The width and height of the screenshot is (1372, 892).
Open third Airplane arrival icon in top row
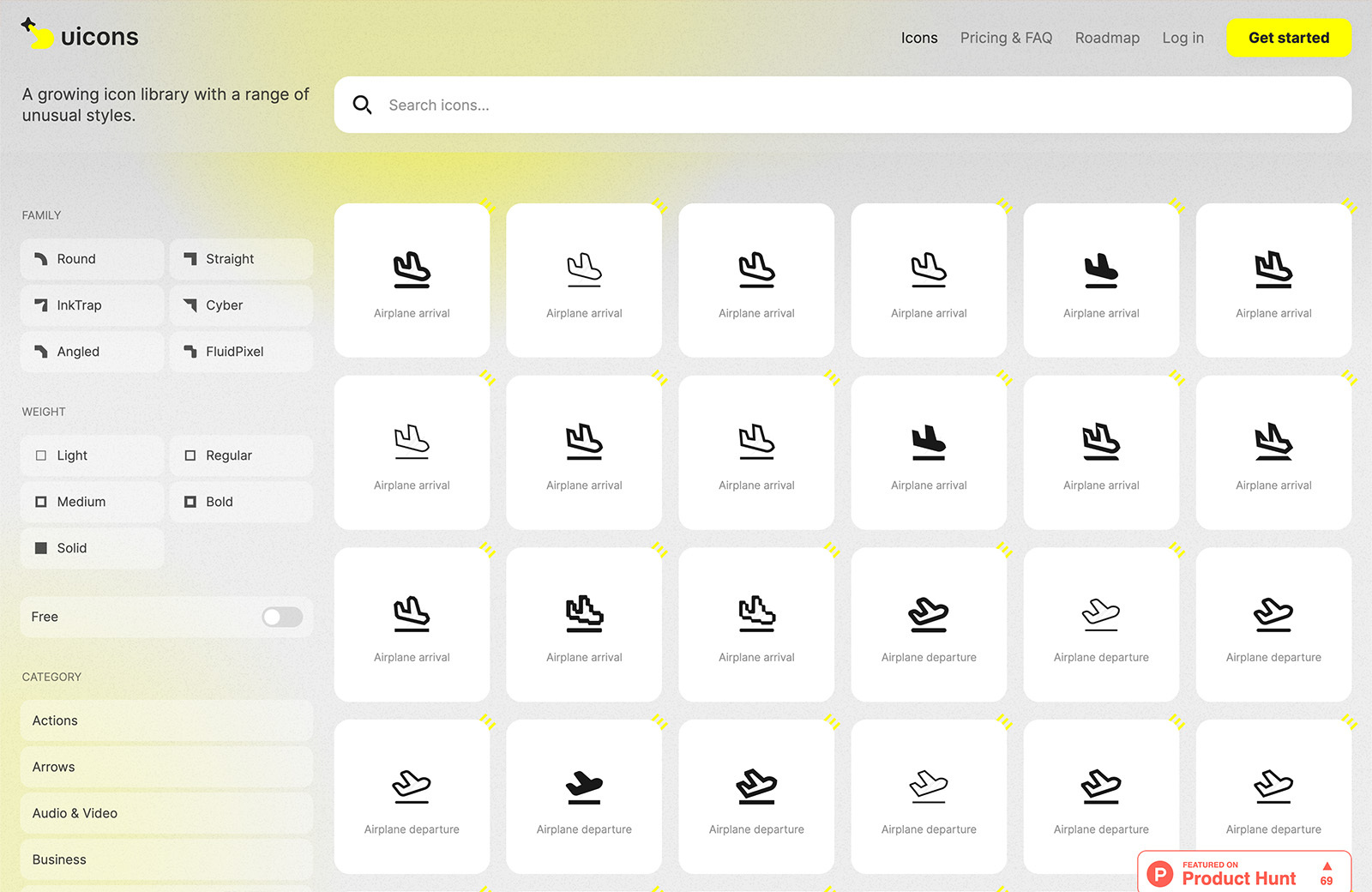coord(756,280)
